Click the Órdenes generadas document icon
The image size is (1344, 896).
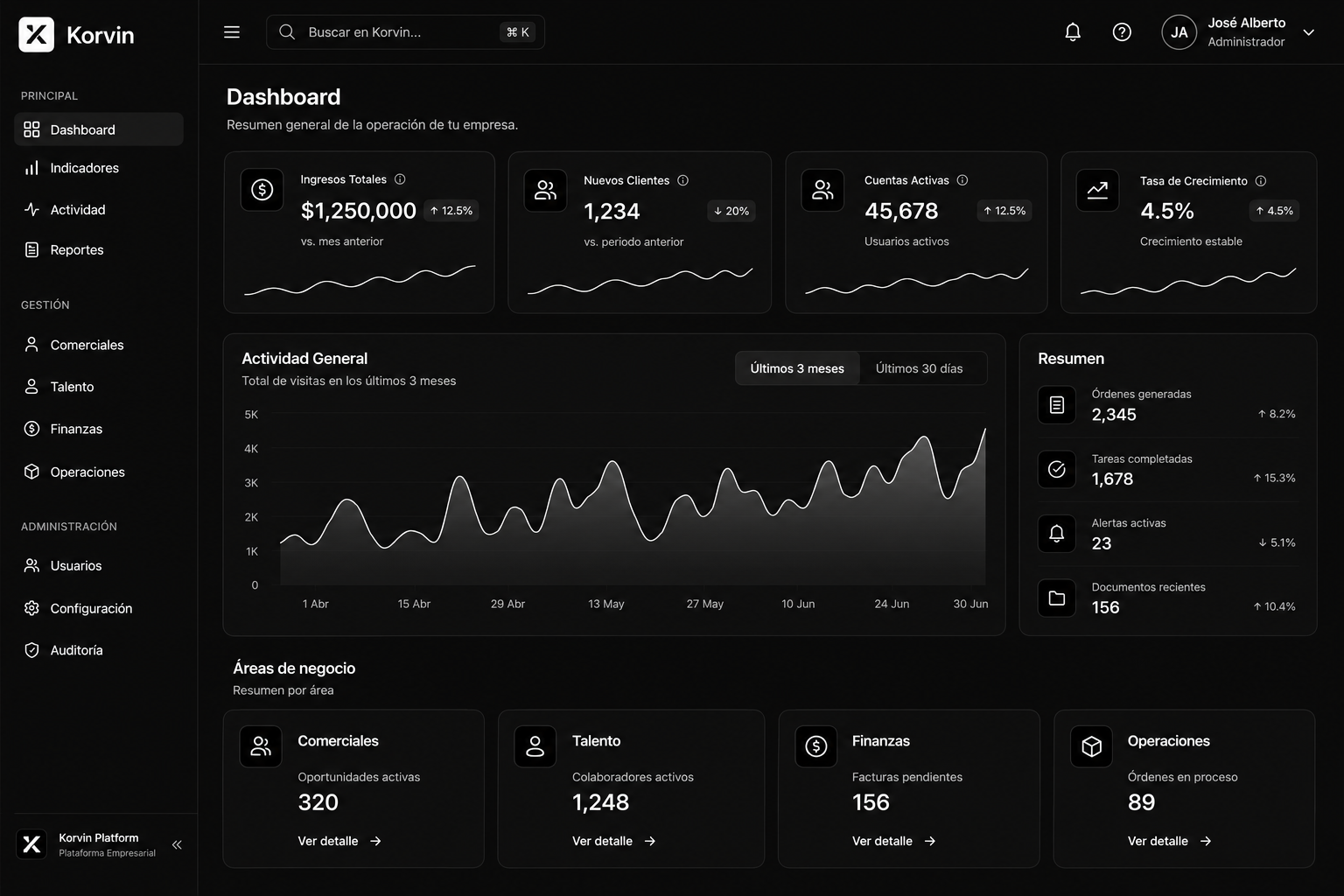[x=1057, y=405]
